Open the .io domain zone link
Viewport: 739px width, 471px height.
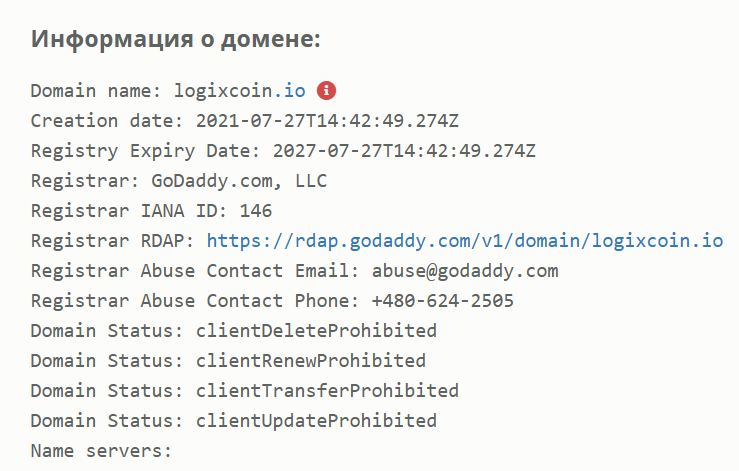[296, 91]
